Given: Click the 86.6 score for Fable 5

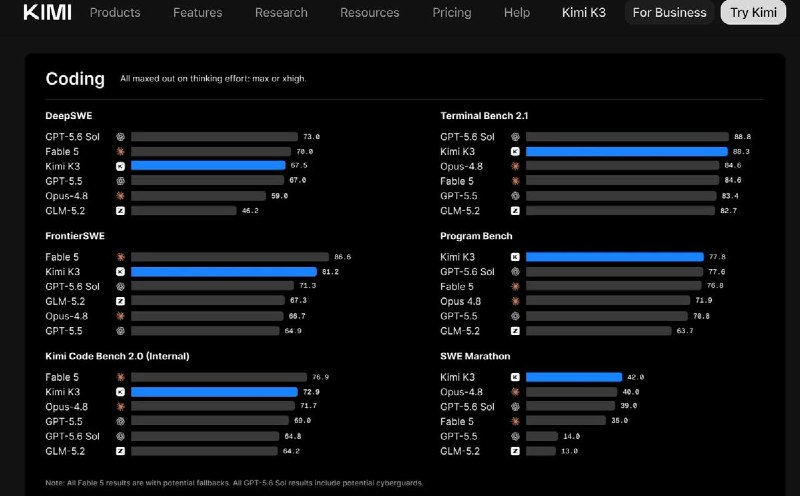Looking at the screenshot, I should [x=342, y=257].
